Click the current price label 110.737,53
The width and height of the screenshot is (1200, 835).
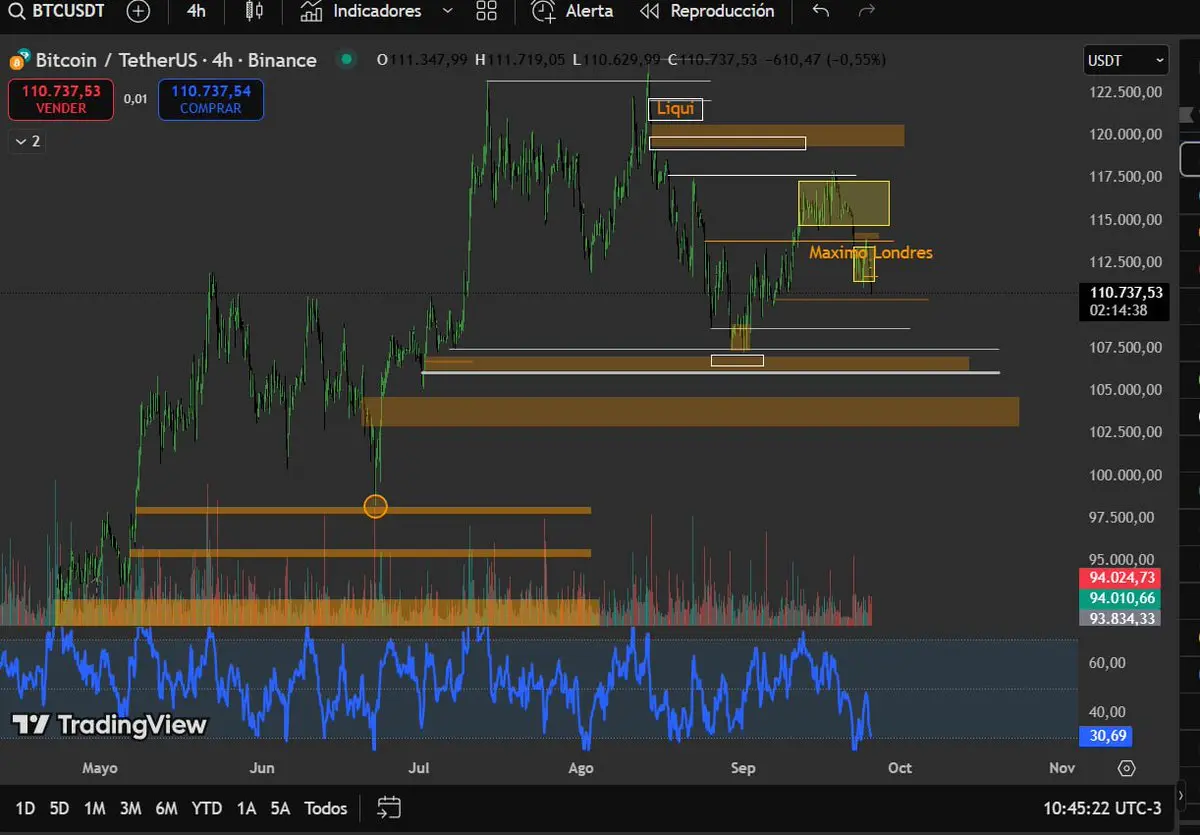(1125, 292)
